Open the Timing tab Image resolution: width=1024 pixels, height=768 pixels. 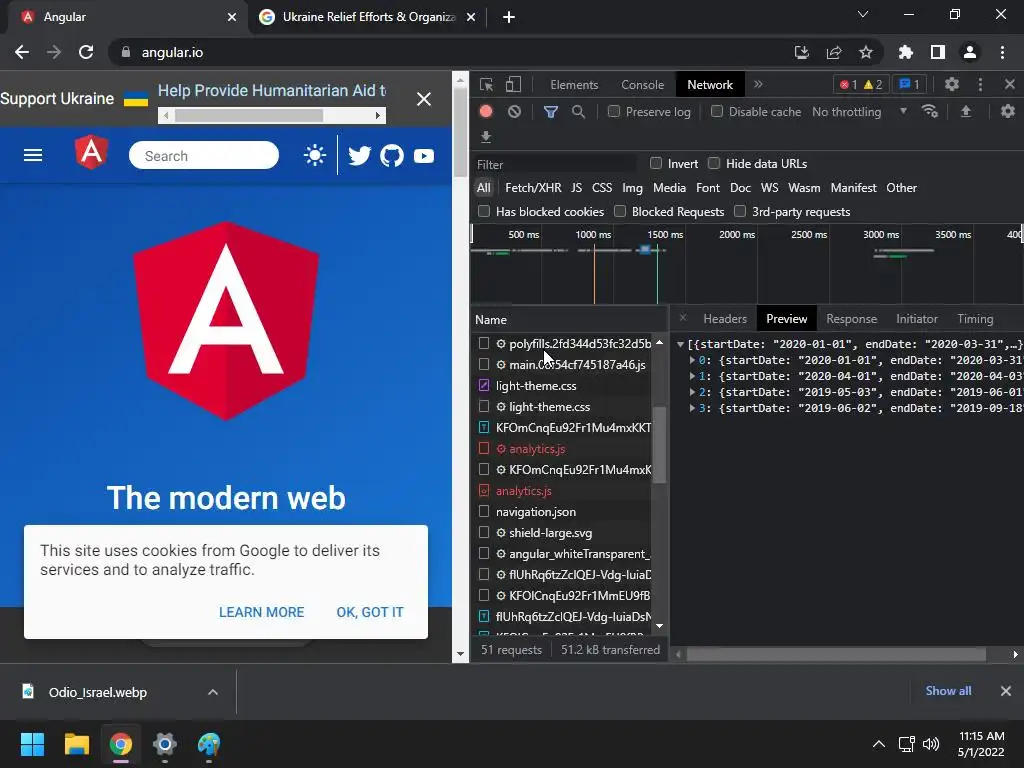975,319
